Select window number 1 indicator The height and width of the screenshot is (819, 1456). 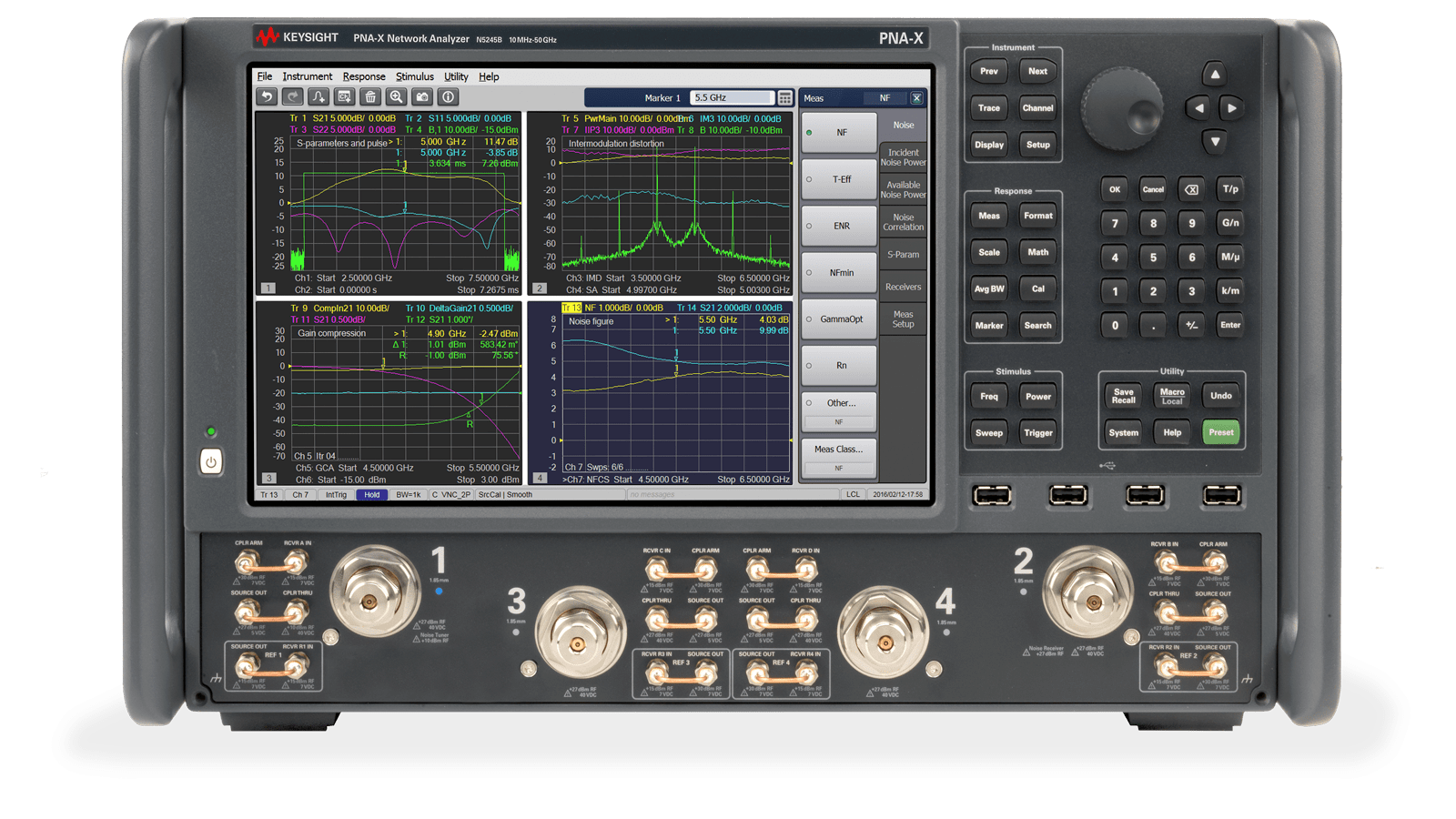click(268, 288)
